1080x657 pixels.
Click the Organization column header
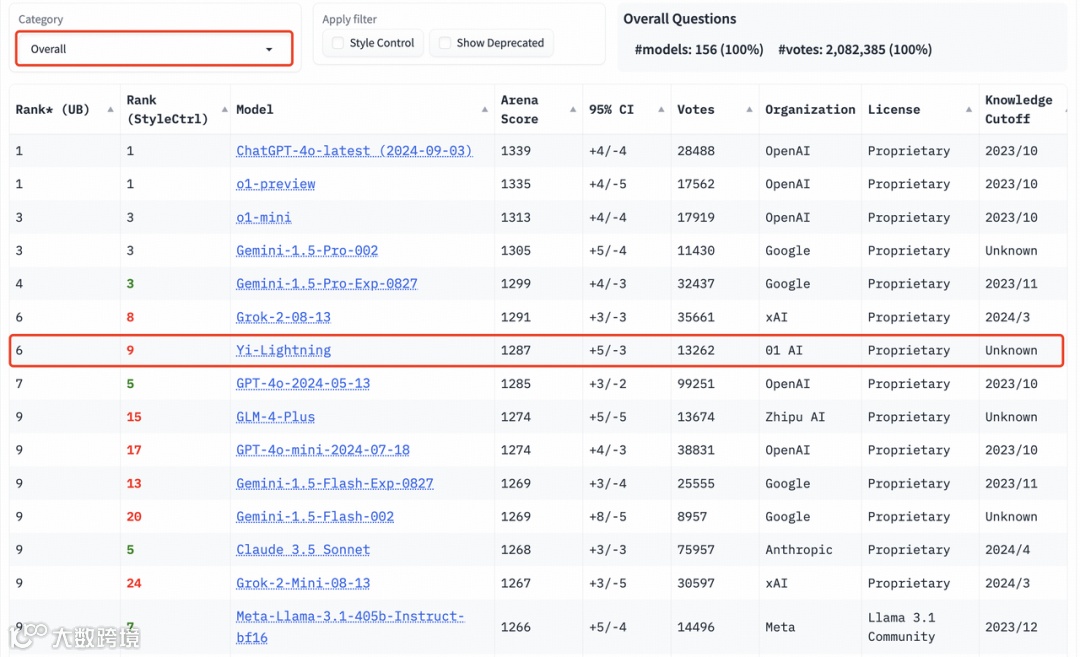pyautogui.click(x=810, y=110)
